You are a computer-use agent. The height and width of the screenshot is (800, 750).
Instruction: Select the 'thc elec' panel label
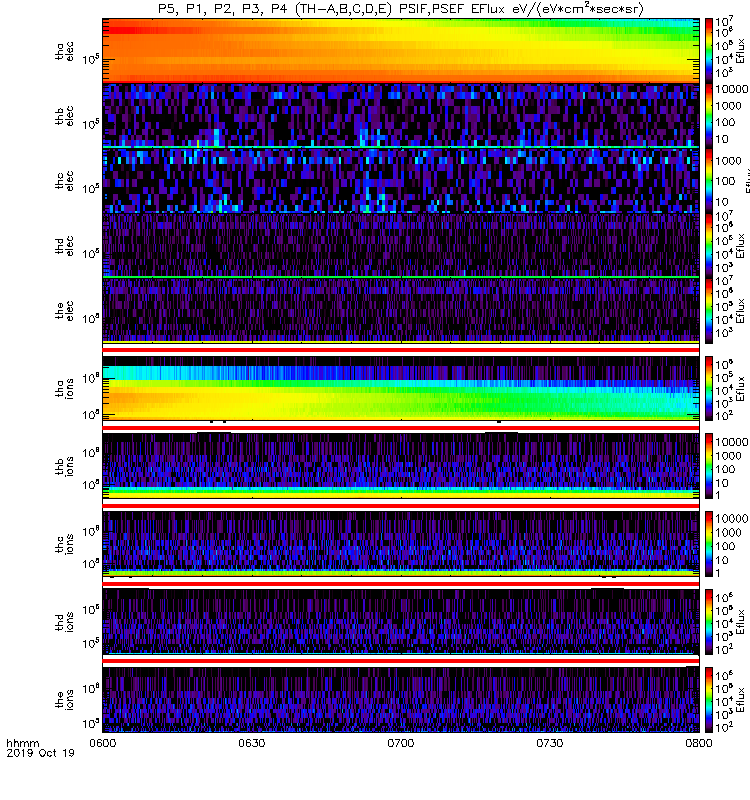[x=65, y=181]
